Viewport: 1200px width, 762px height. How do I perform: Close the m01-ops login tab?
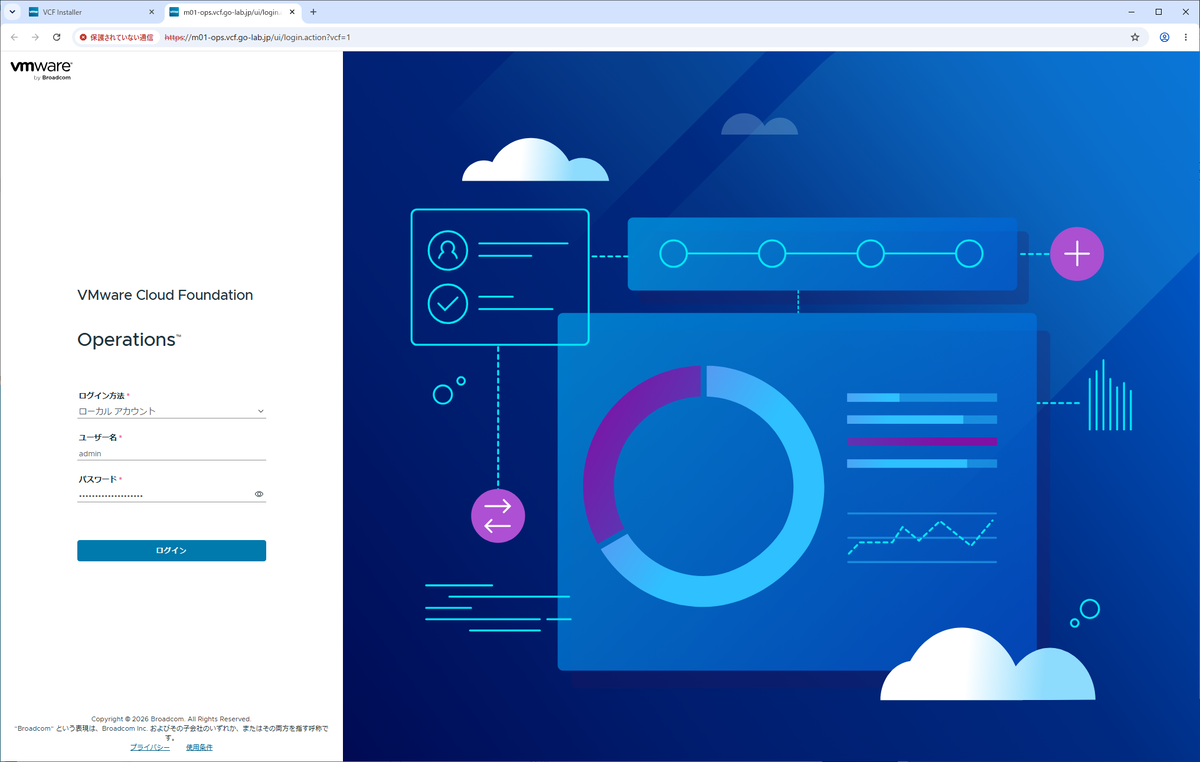click(292, 12)
